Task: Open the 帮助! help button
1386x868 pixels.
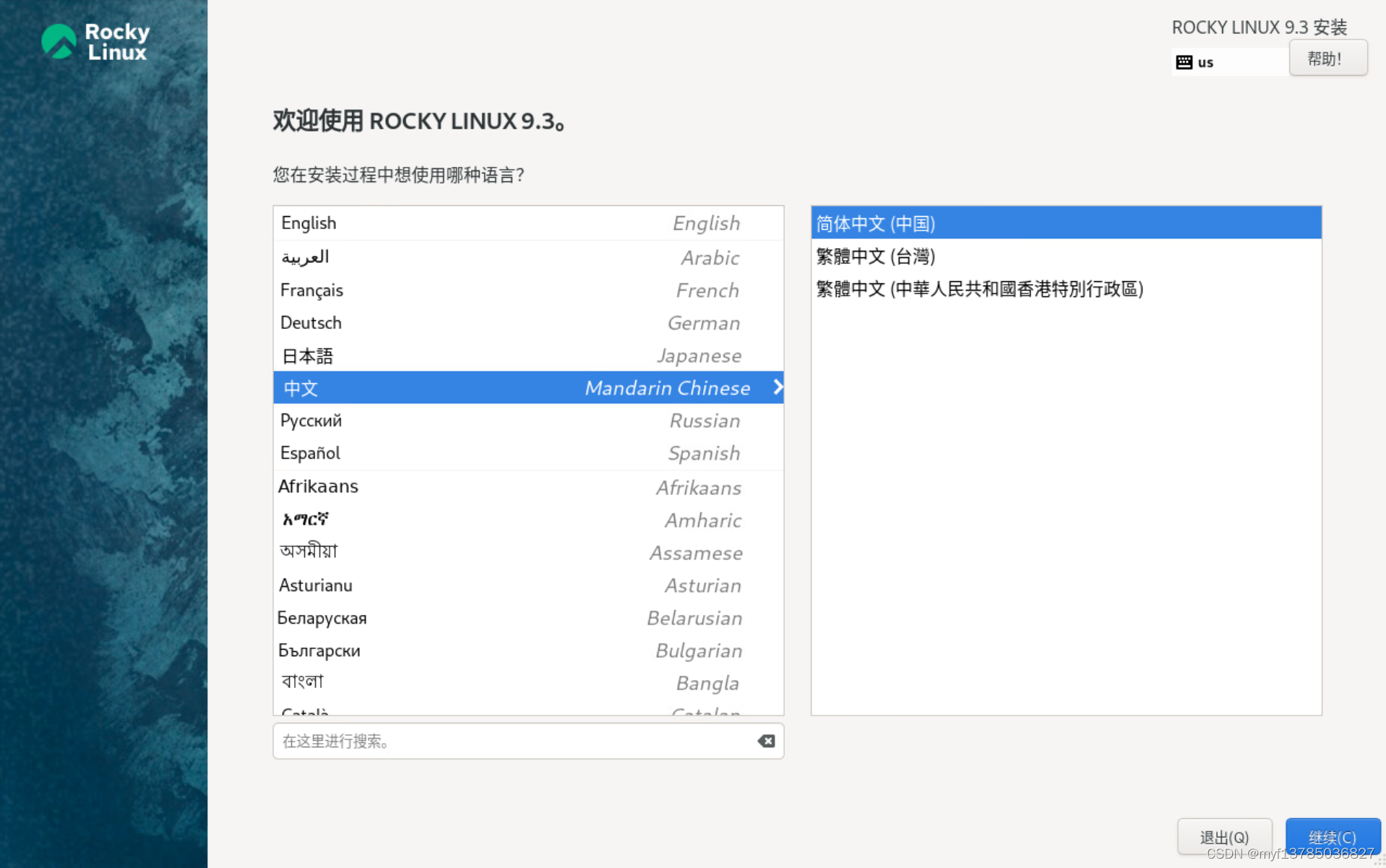Action: click(1327, 59)
